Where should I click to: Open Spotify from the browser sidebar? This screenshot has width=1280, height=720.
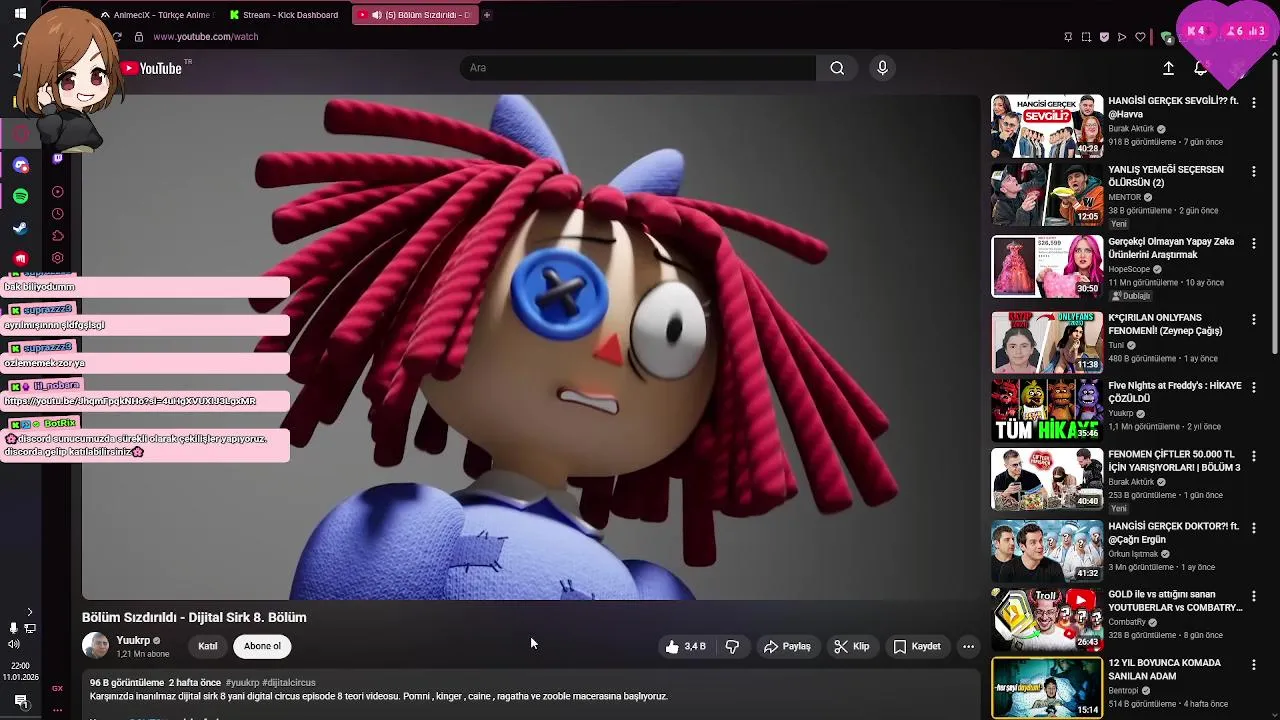click(21, 197)
